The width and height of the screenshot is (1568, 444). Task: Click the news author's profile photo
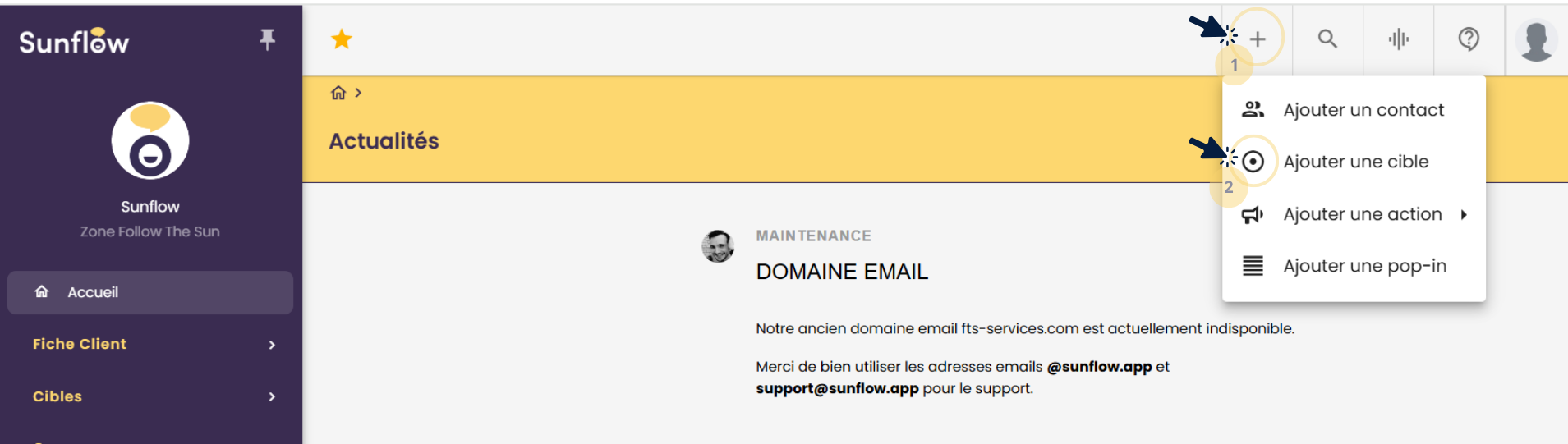click(x=718, y=246)
